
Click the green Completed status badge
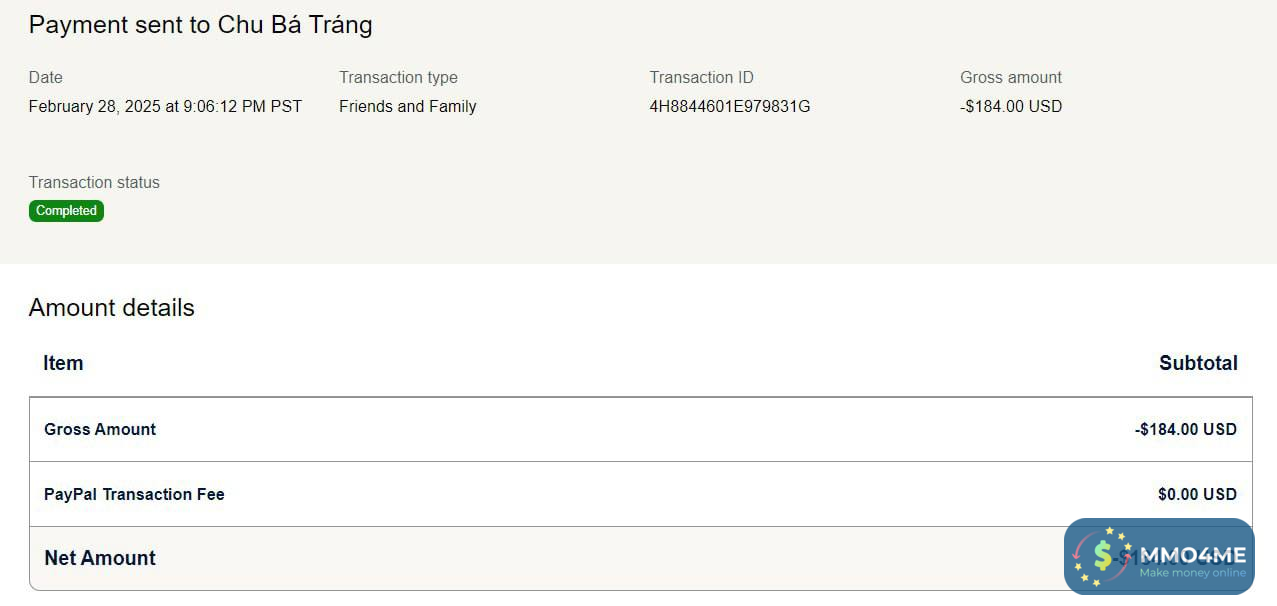click(66, 211)
